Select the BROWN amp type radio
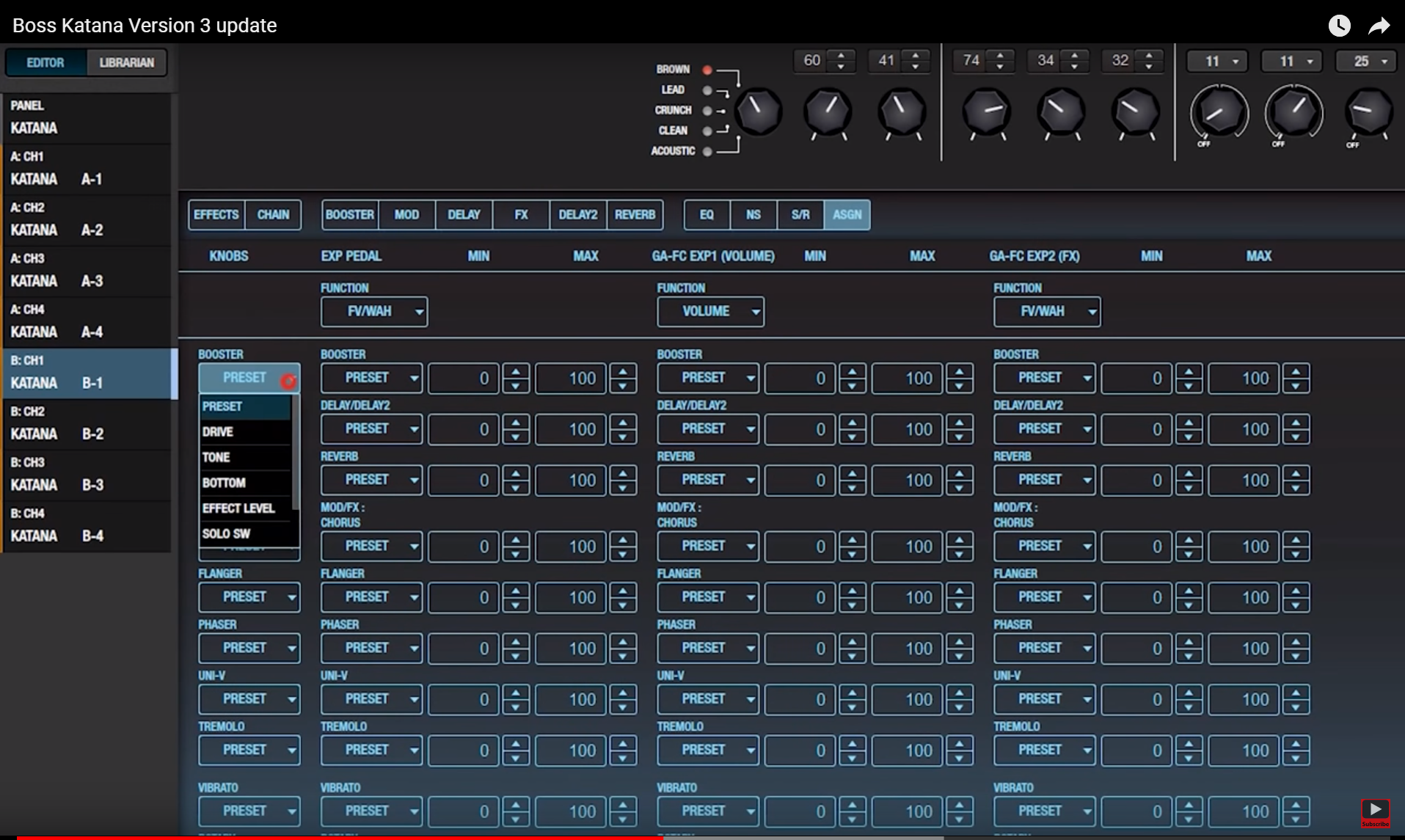 point(707,70)
